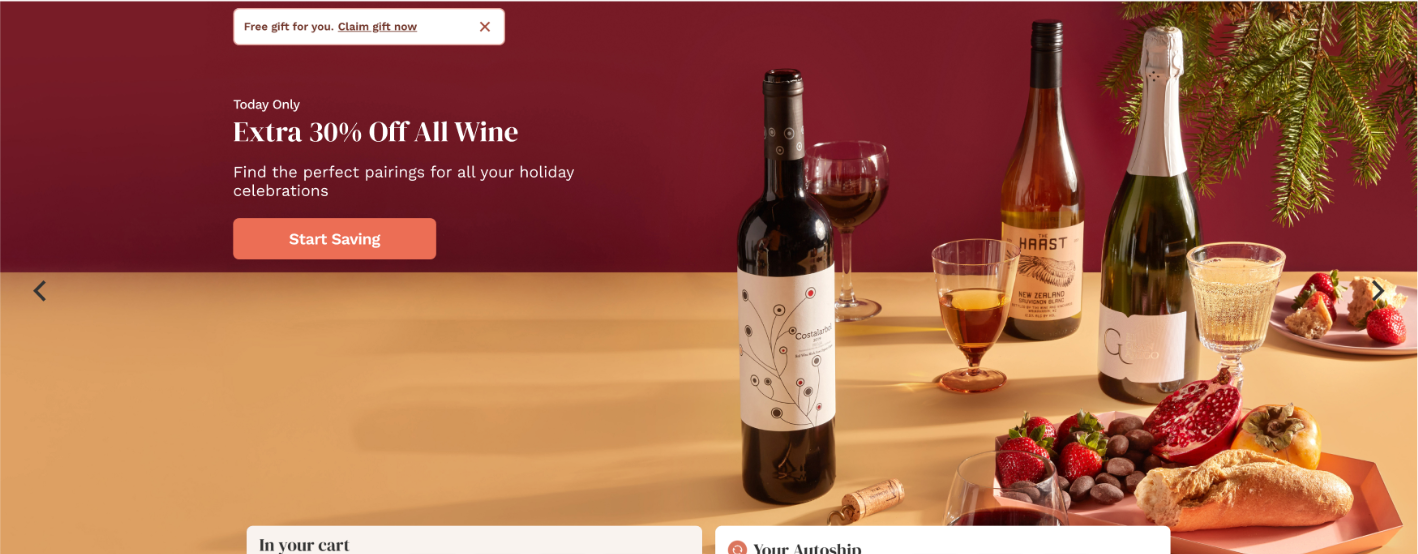Click the sparkling wine bottle with white label
1418x554 pixels.
(x=1146, y=215)
